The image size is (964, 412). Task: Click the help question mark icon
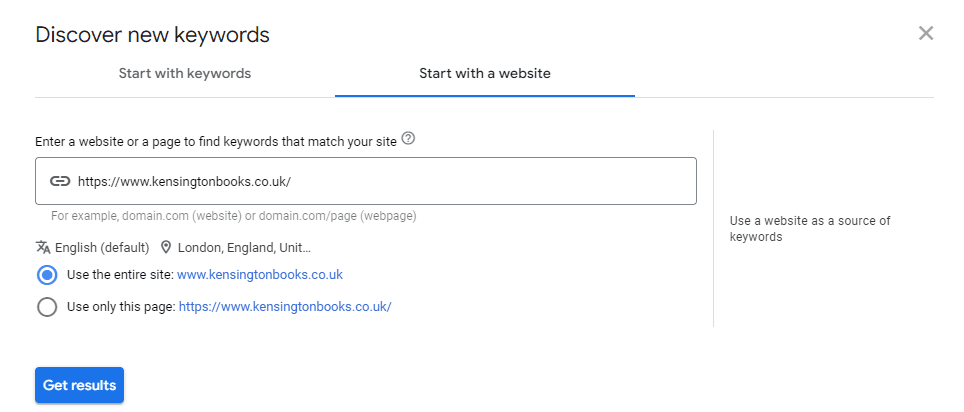tap(408, 139)
